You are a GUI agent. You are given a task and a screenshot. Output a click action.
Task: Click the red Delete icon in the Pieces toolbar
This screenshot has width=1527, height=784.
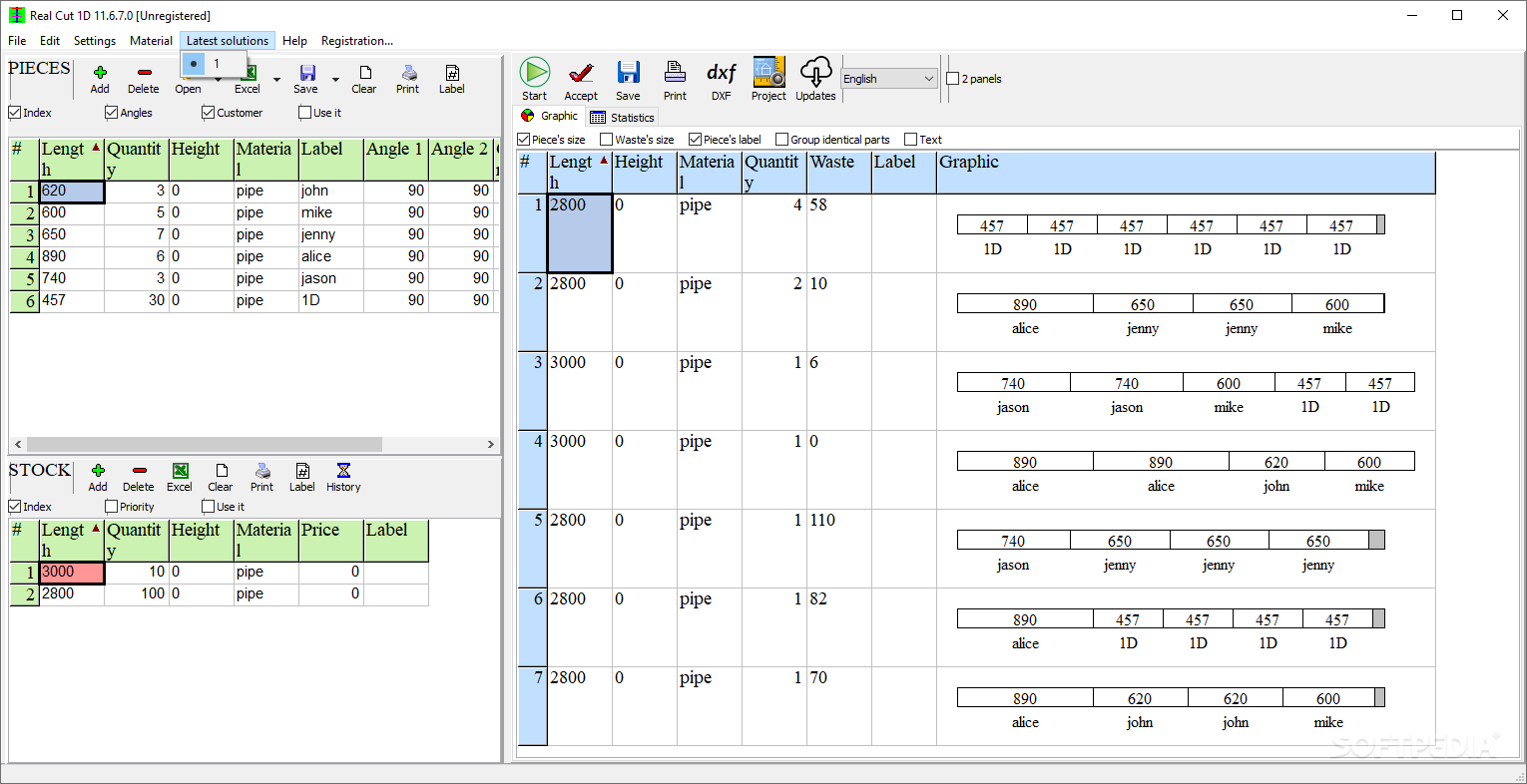tap(144, 73)
